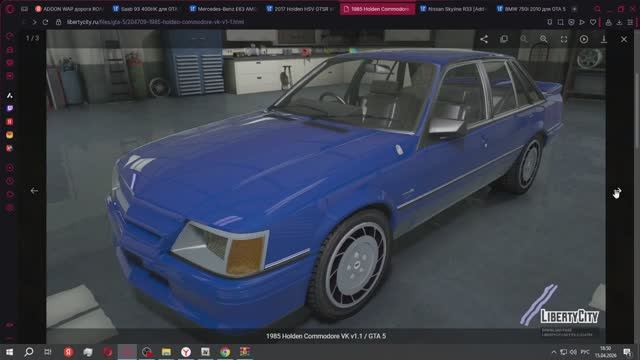Click the heart bookmark icon in the address bar
640x360 pixels.
pos(593,22)
